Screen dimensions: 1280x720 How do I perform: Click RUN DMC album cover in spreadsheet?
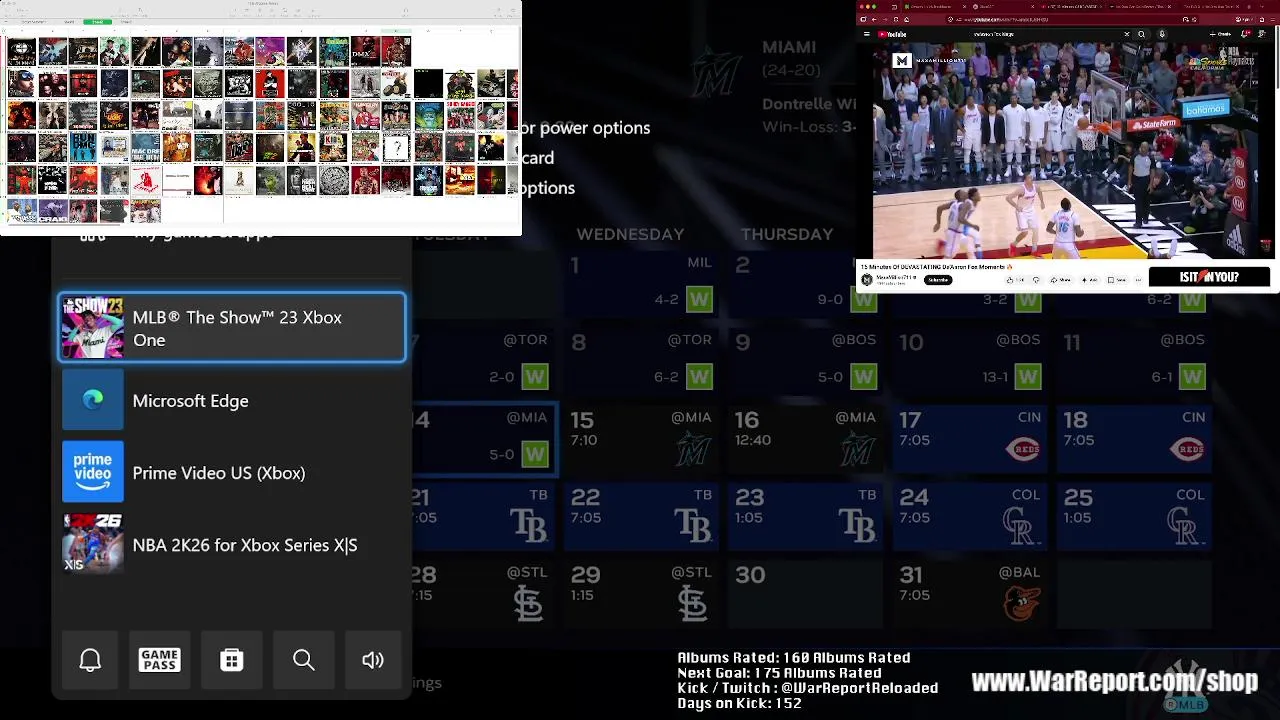click(83, 147)
